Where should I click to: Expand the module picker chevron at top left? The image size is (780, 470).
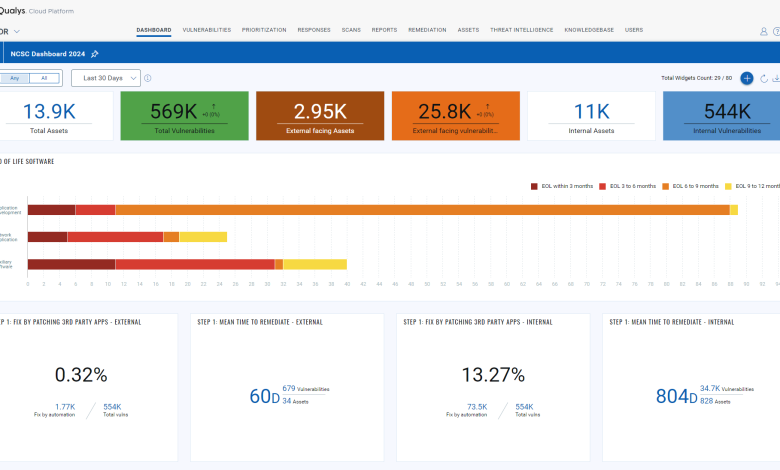[x=16, y=31]
